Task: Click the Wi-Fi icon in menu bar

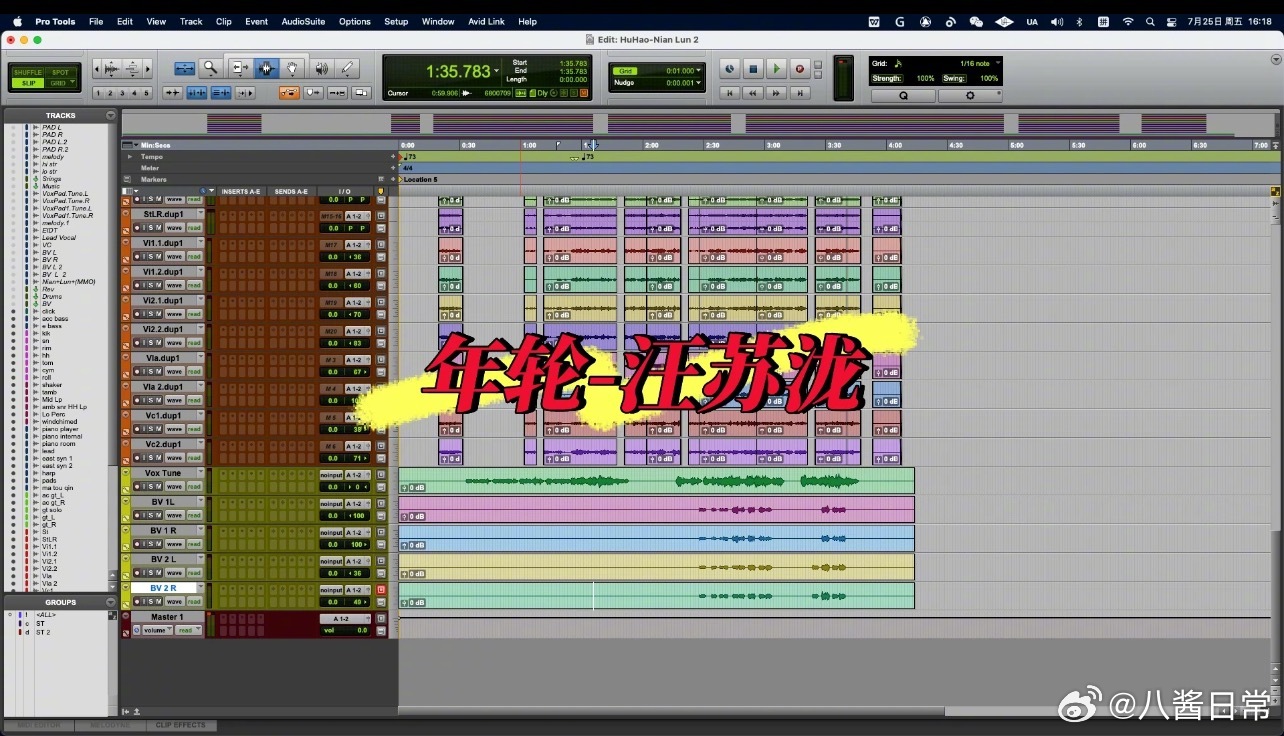Action: 1128,21
